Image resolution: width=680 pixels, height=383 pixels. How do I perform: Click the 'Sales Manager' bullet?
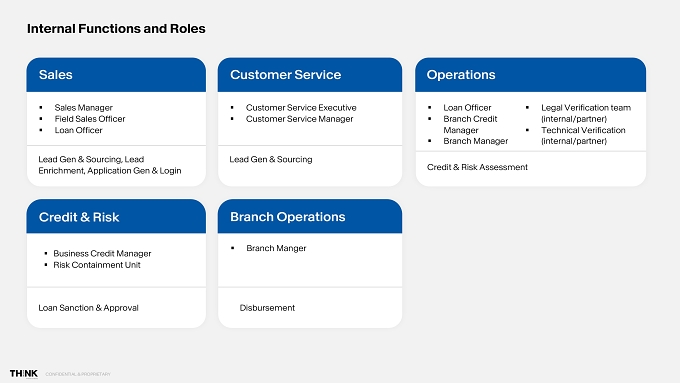(83, 108)
